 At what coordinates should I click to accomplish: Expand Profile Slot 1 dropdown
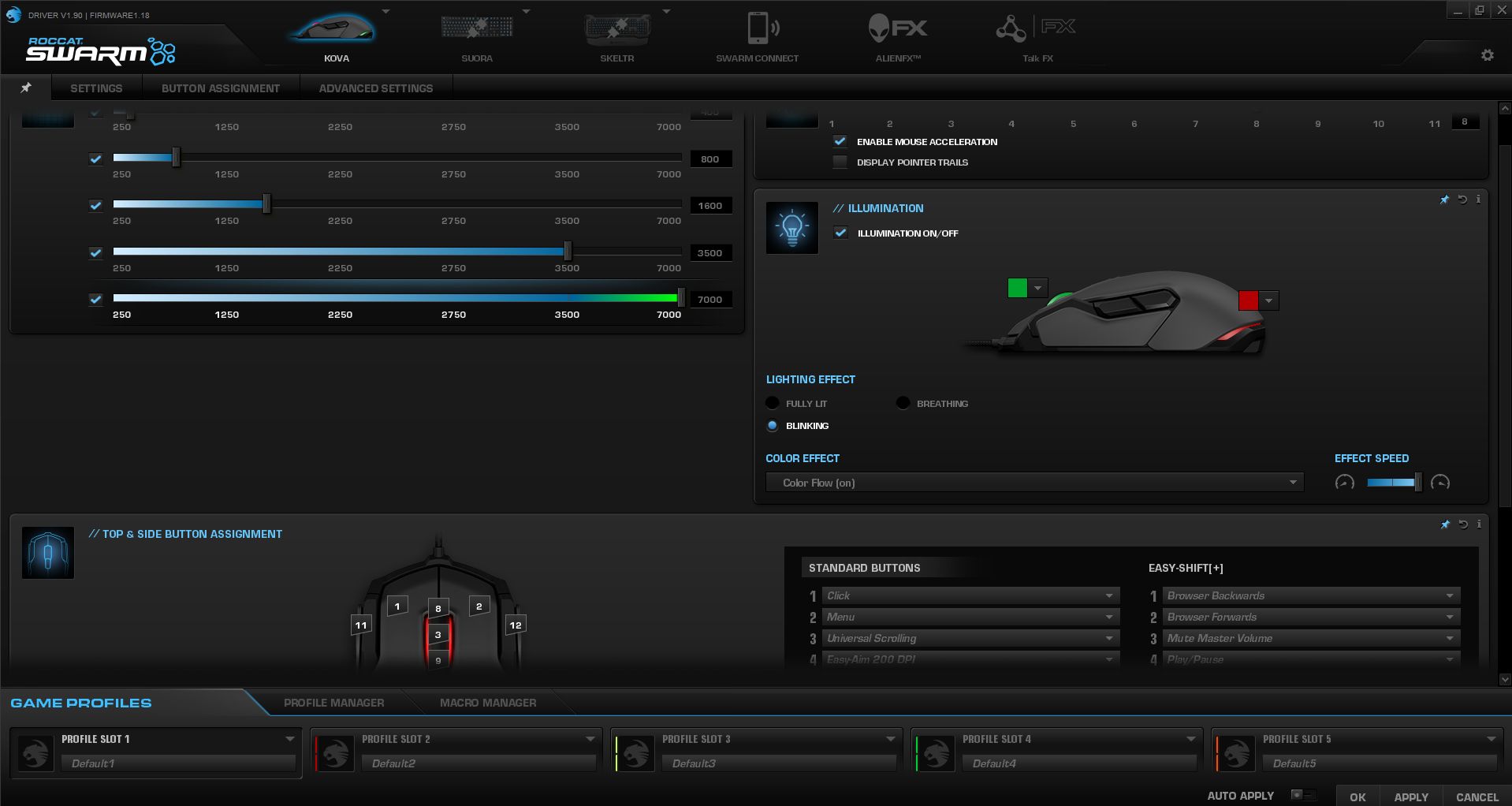[289, 739]
